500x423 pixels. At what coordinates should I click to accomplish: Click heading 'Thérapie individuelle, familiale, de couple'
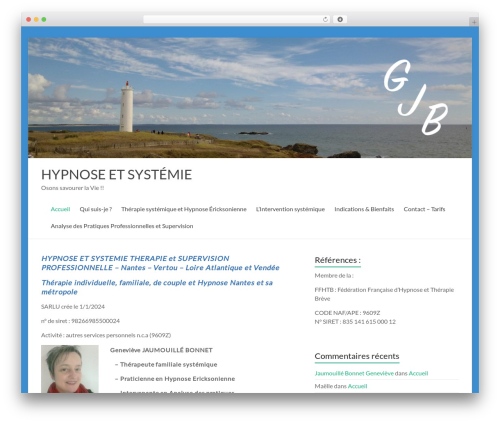[157, 287]
